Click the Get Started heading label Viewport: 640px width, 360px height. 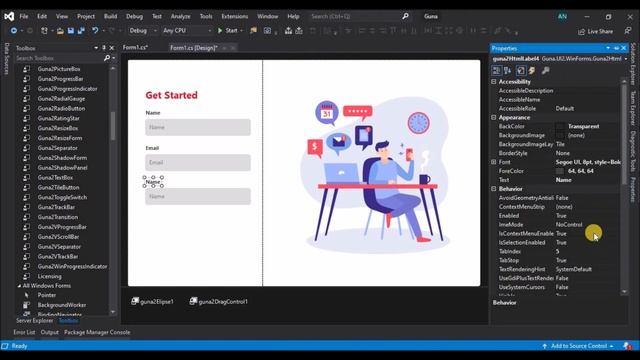[171, 95]
